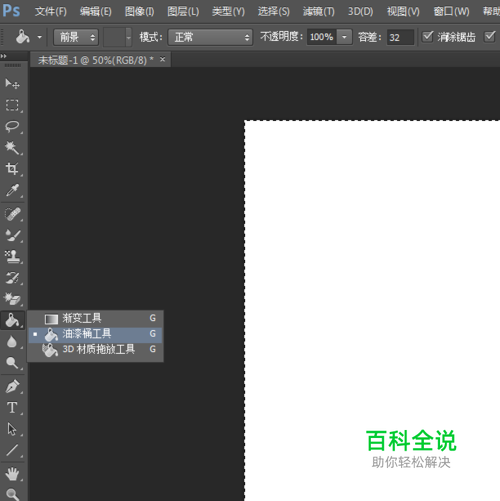Select the Clone Stamp tool
The image size is (500, 501).
point(12,256)
